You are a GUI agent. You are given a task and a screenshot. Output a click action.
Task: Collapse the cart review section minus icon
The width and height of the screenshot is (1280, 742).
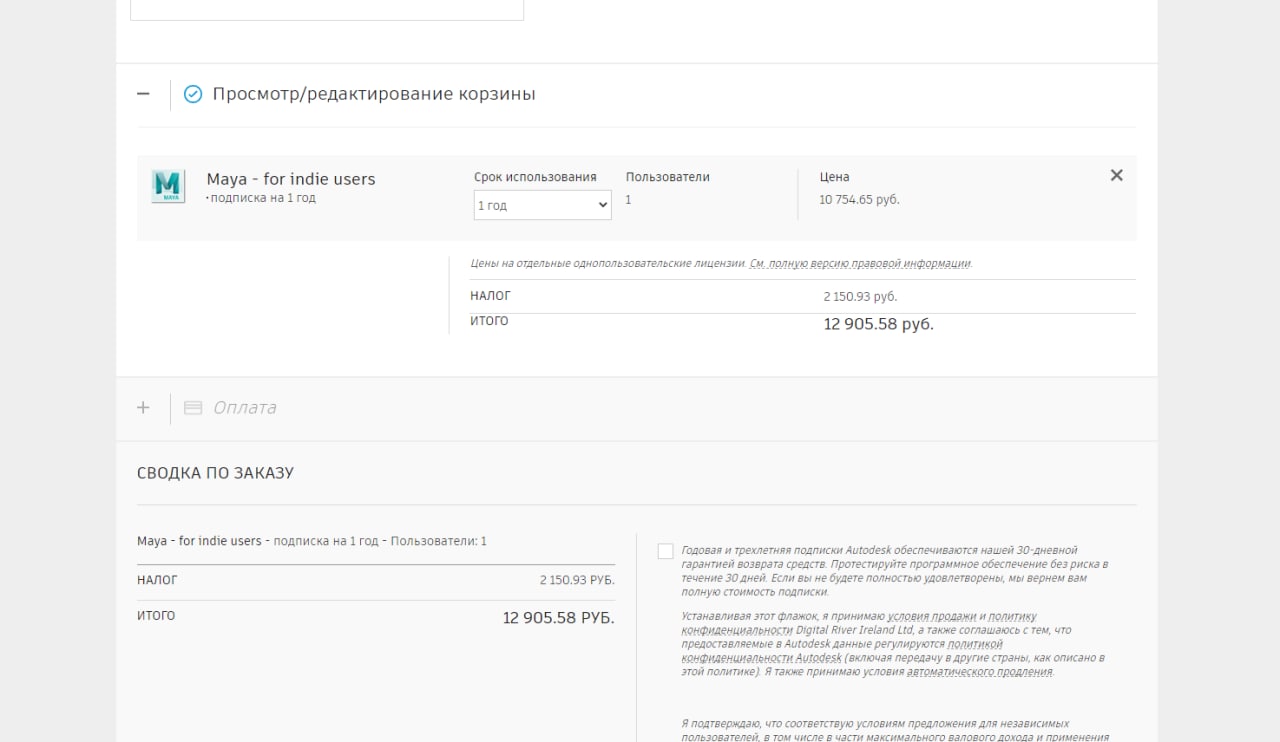(143, 94)
